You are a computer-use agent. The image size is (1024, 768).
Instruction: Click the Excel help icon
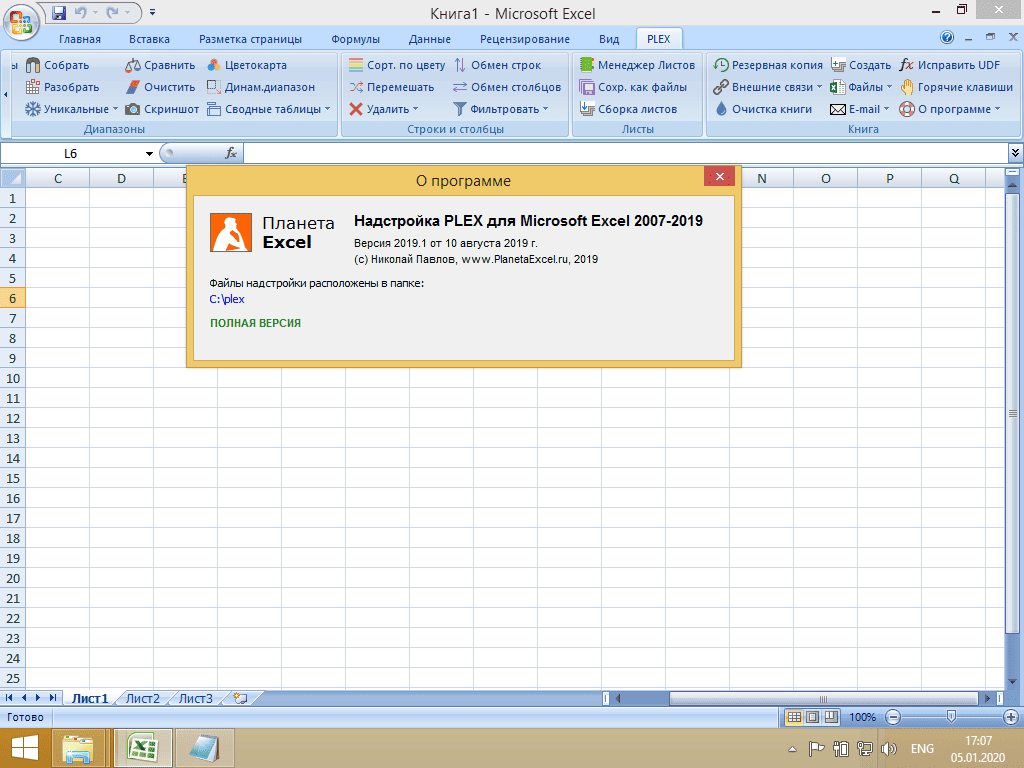pos(947,37)
